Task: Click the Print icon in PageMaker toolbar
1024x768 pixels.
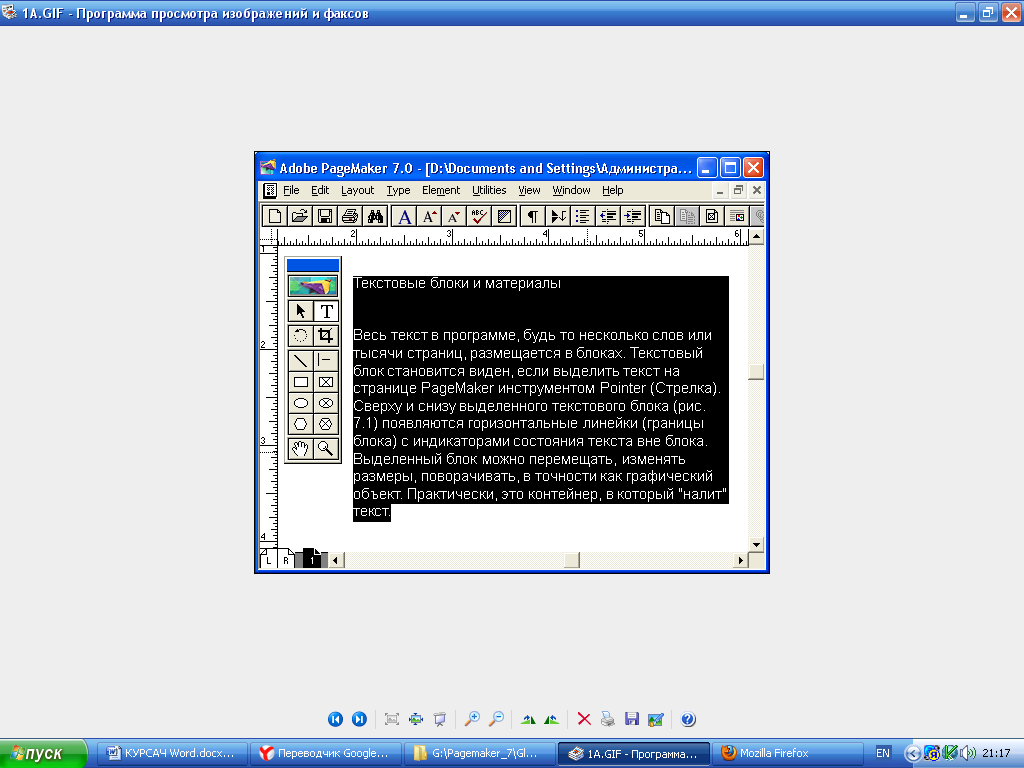Action: tap(349, 216)
